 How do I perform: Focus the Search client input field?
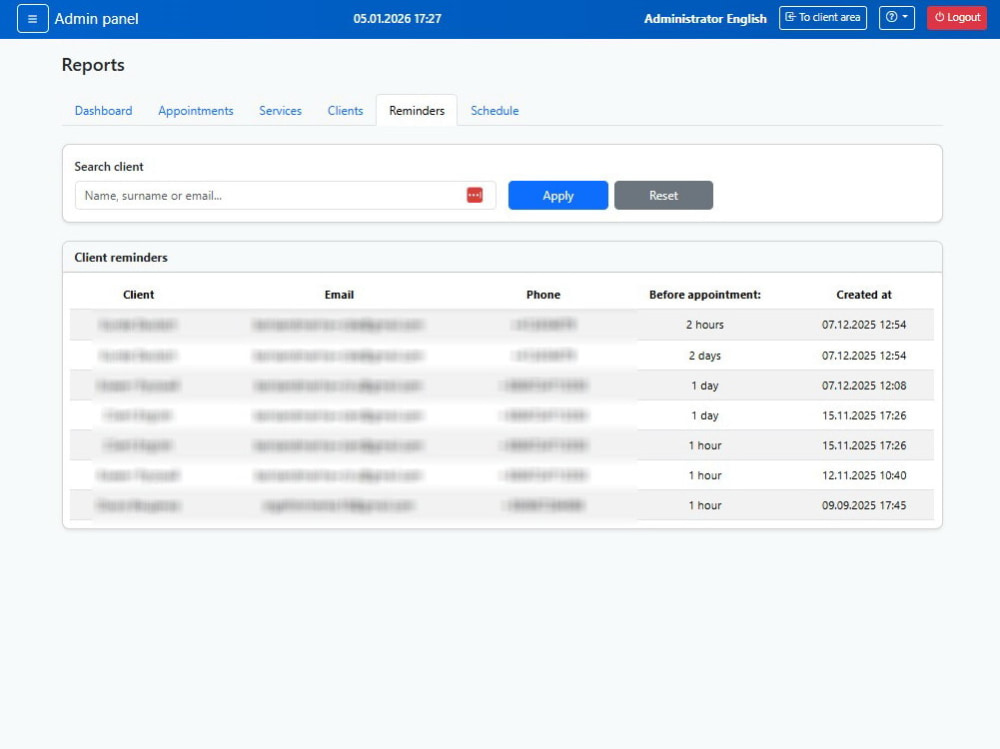click(x=285, y=195)
